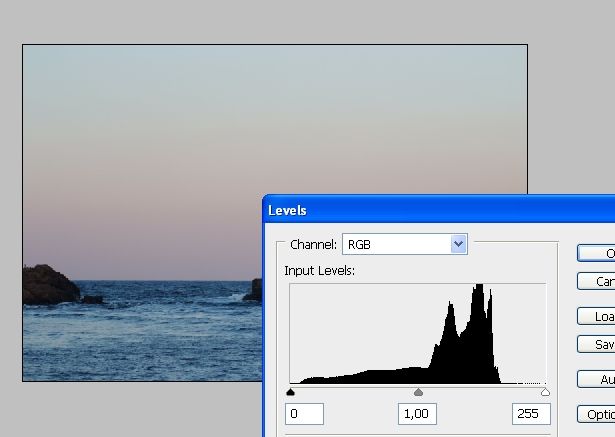Viewport: 615px width, 437px height.
Task: Click the dark rock on the photo's left
Action: coord(48,284)
